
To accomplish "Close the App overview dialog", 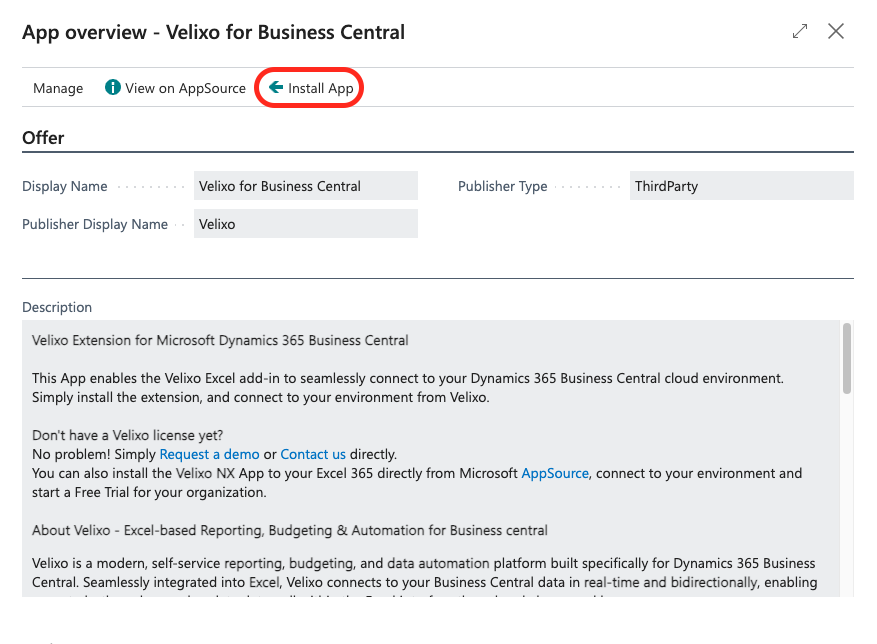I will tap(836, 31).
